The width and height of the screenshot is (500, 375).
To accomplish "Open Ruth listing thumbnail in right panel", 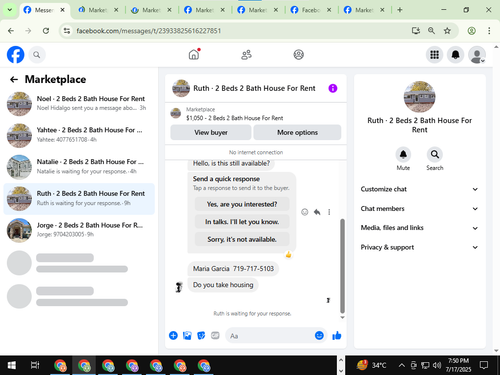I will pos(419,97).
